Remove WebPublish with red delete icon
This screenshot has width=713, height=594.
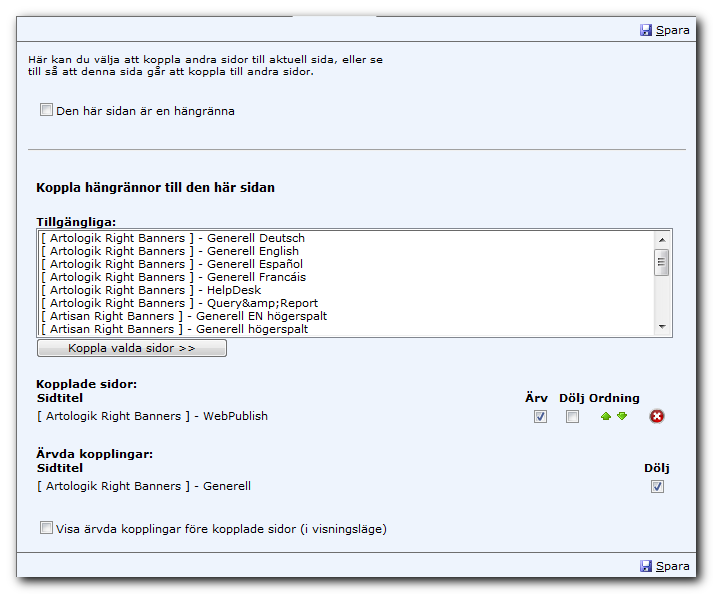click(657, 416)
